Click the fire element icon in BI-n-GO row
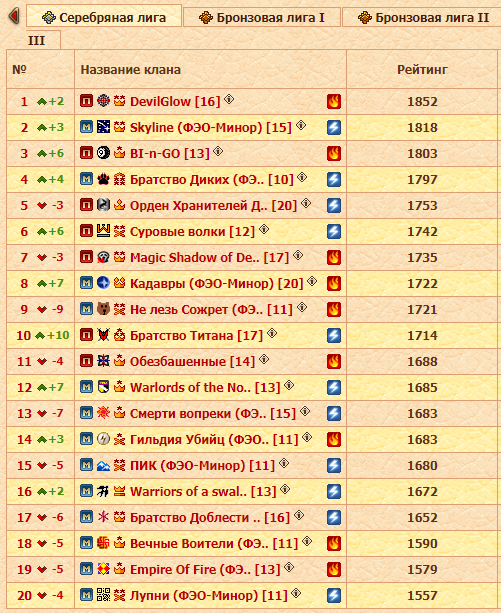This screenshot has height=613, width=501. tap(334, 153)
